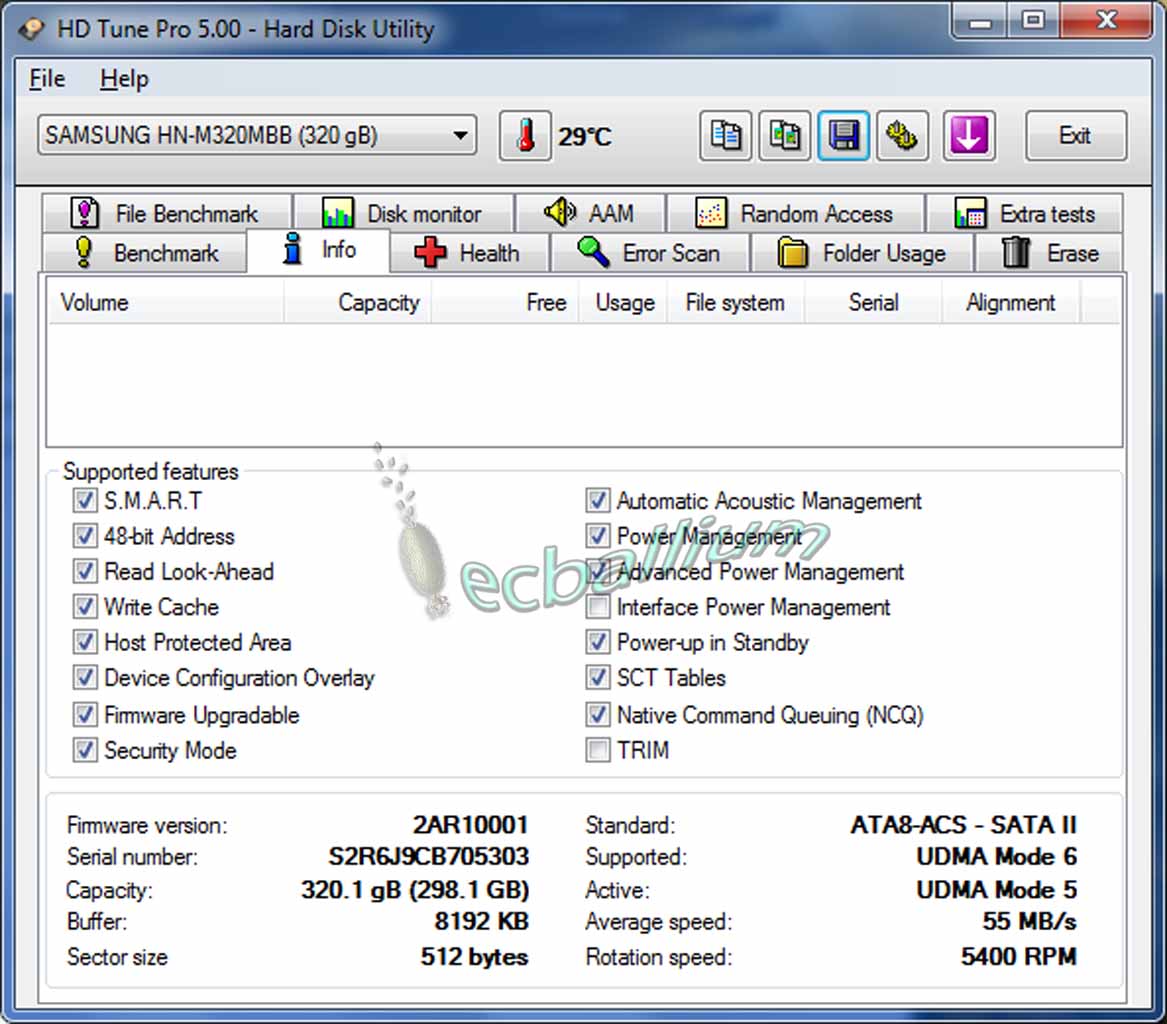The image size is (1167, 1024).
Task: Click the copy info to clipboard icon
Action: pos(725,136)
